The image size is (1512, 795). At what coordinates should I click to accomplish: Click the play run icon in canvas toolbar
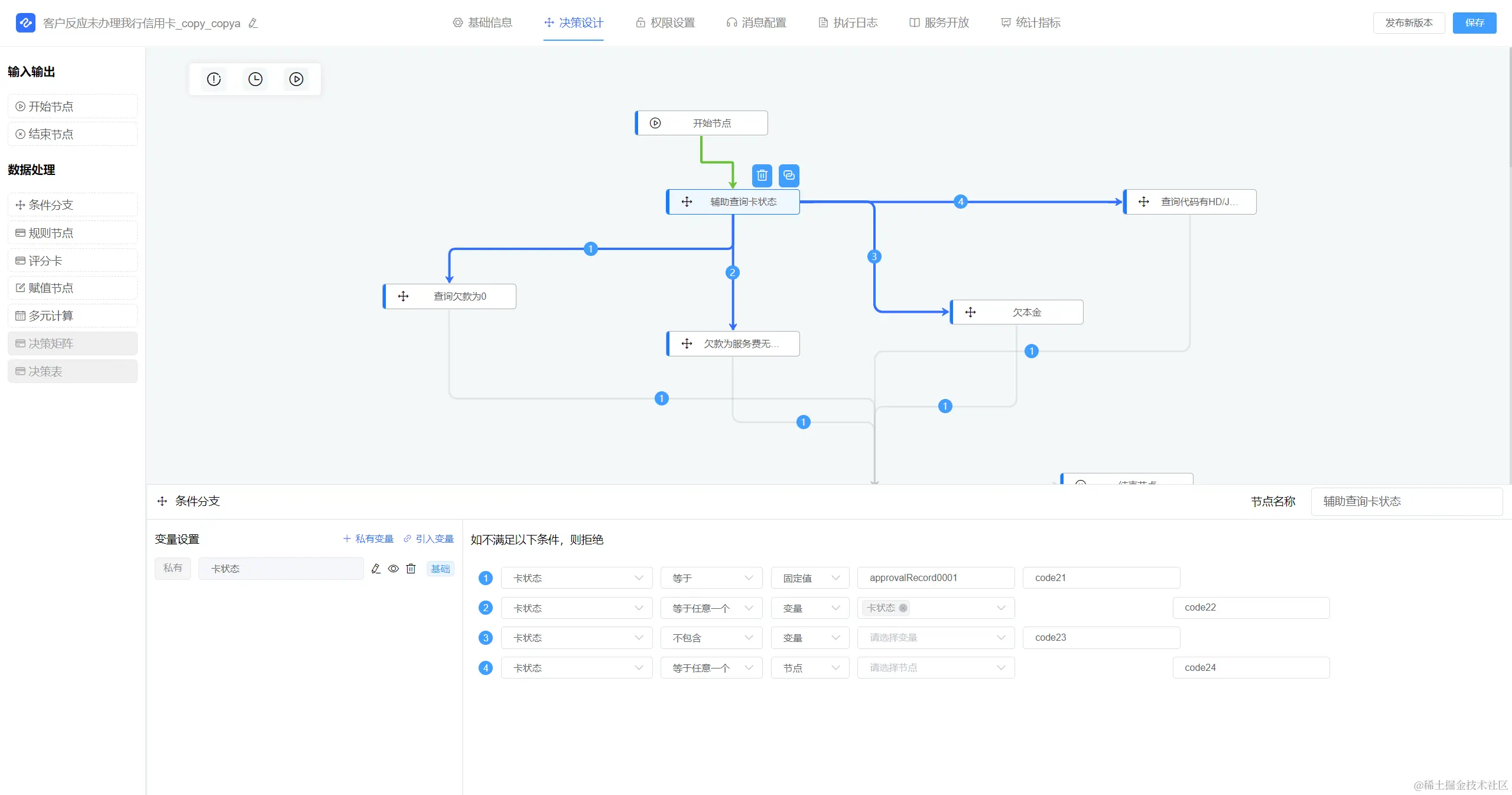(297, 79)
